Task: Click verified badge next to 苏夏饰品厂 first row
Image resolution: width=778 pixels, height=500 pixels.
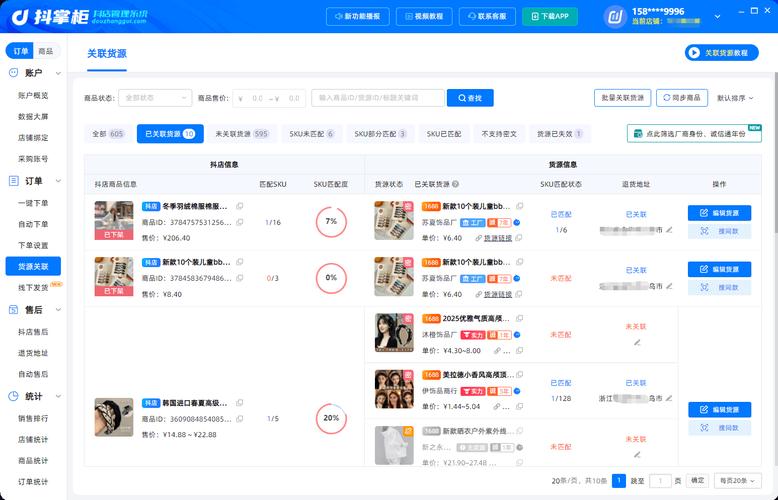Action: 517,223
